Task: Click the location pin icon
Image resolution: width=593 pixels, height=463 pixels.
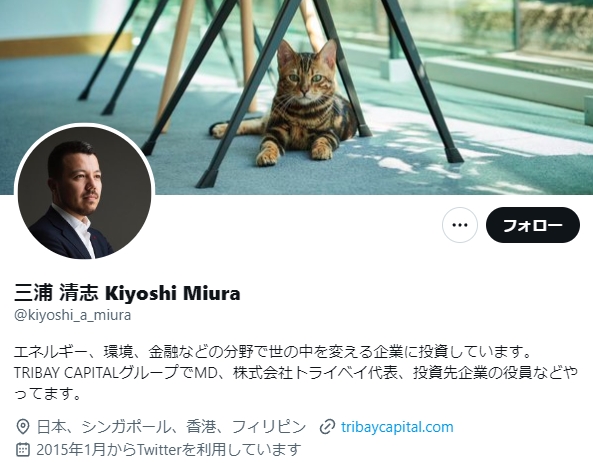Action: pyautogui.click(x=23, y=427)
